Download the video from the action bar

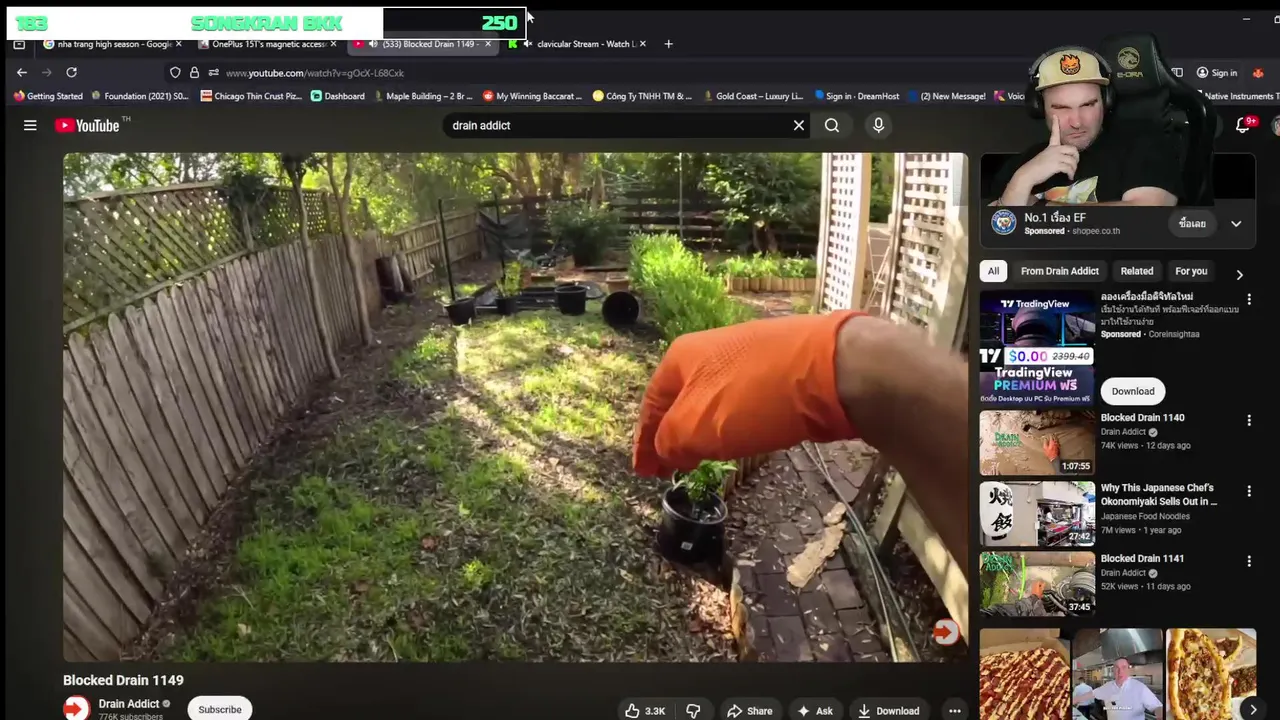tap(888, 711)
